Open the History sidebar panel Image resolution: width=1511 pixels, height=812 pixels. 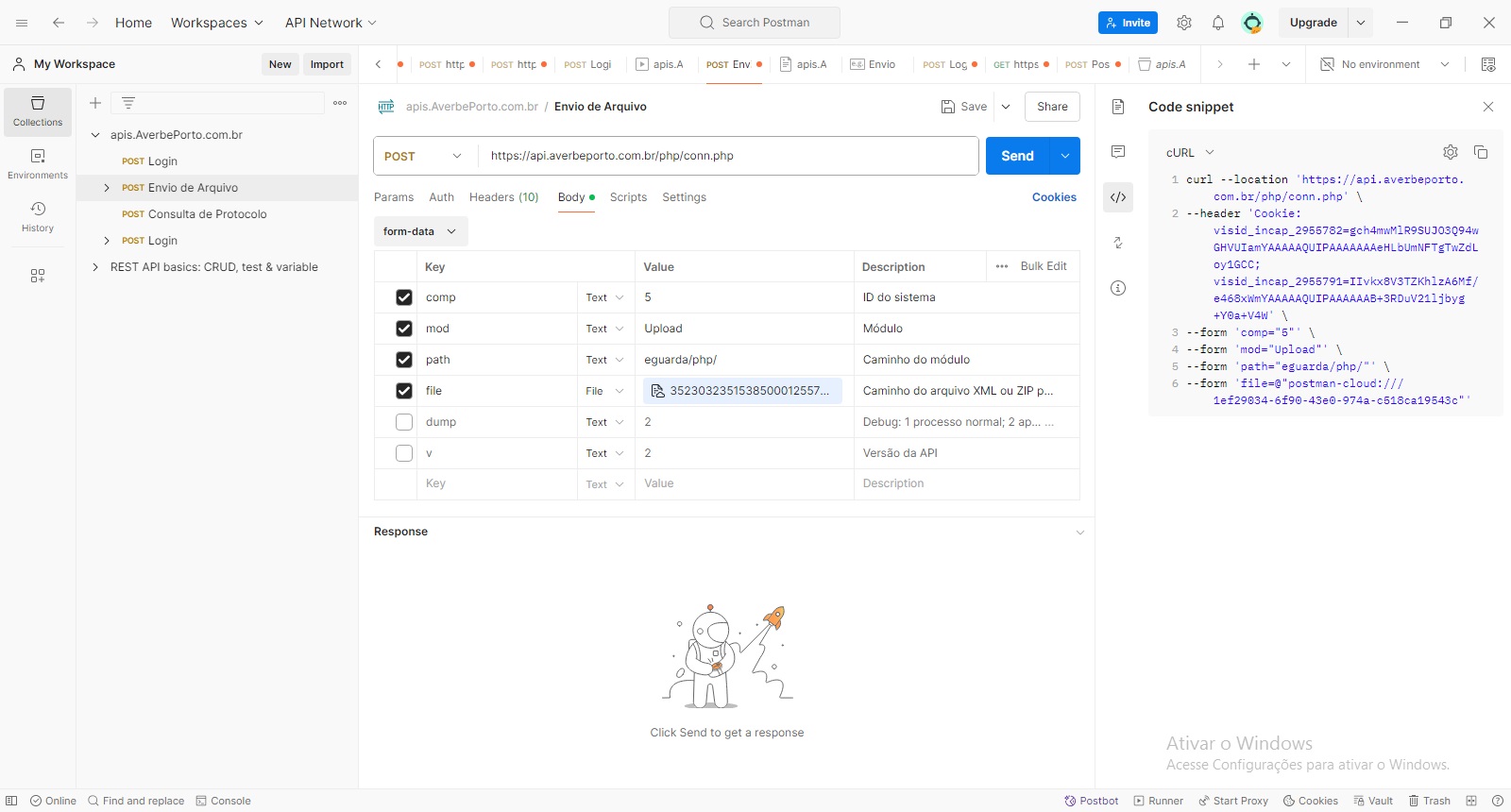coord(38,216)
